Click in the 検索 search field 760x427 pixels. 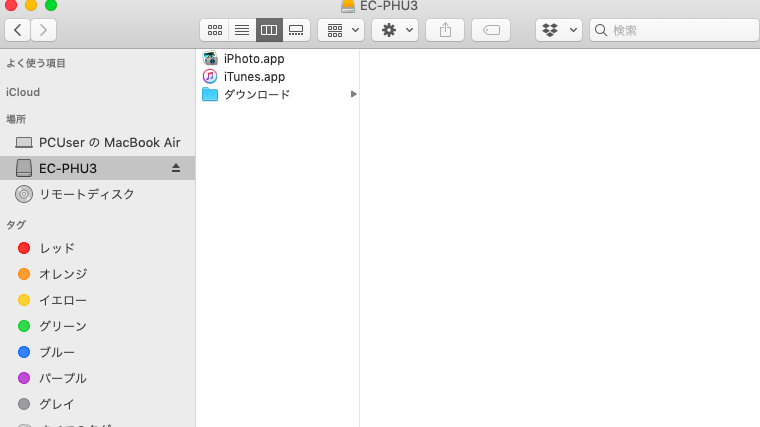click(x=675, y=30)
